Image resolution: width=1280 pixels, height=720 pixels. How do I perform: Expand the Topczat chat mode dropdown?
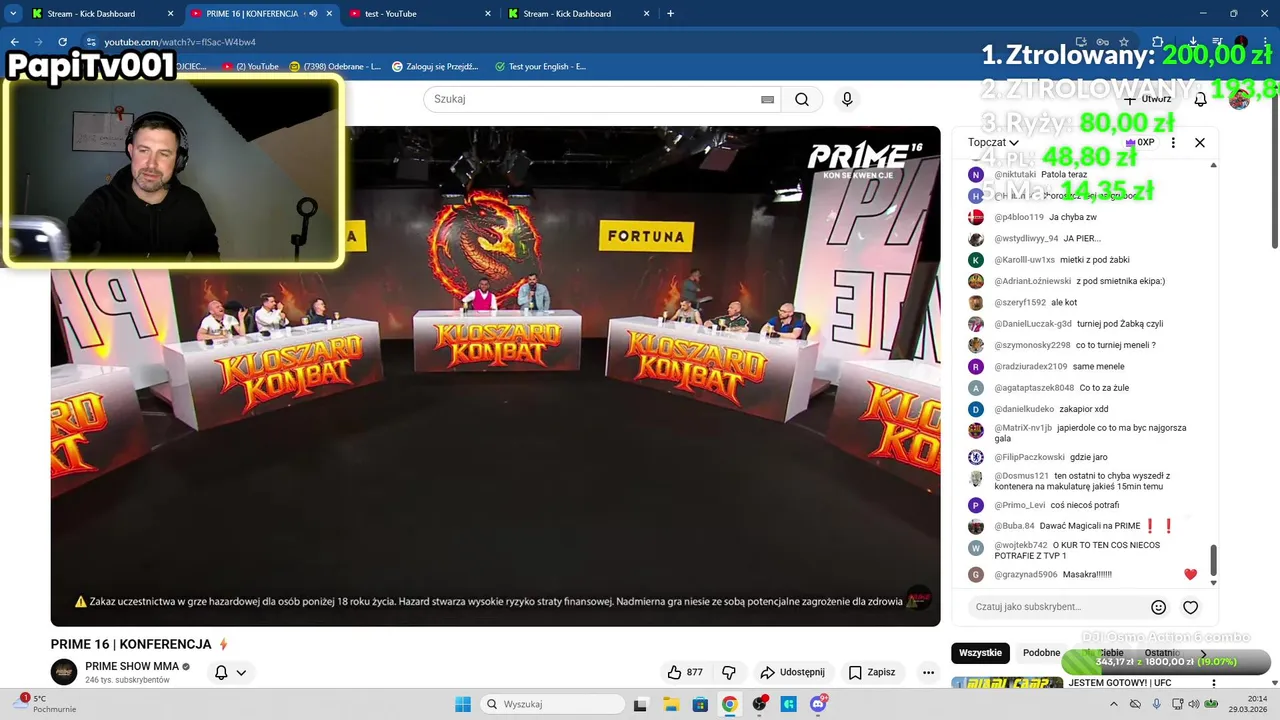993,142
